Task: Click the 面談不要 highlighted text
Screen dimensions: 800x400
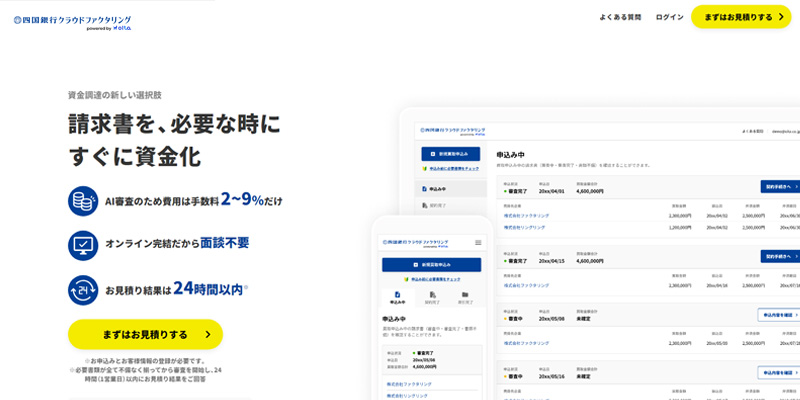Action: pos(224,243)
